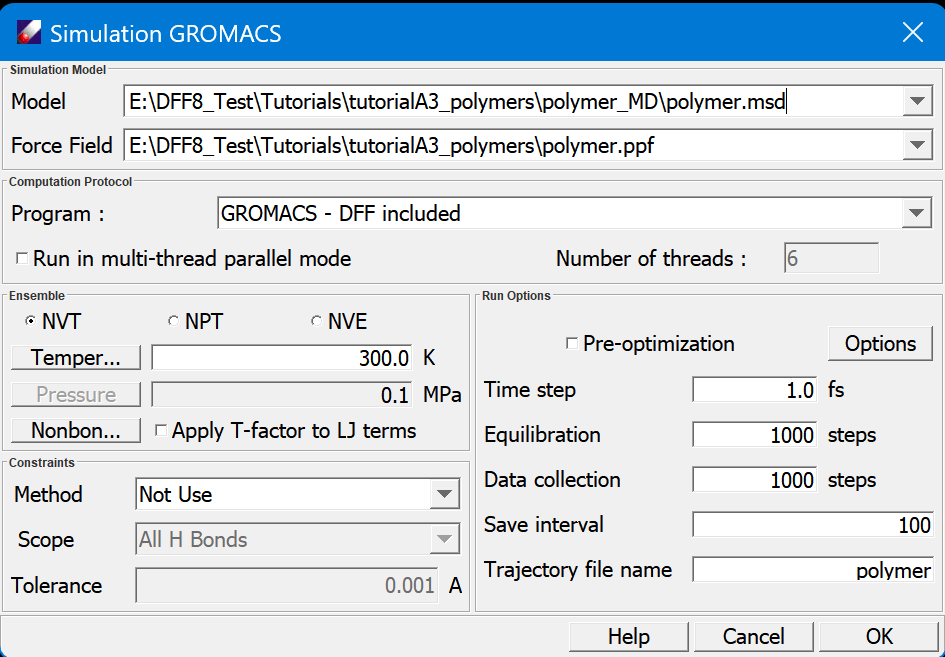
Task: Click the Data collection steps field
Action: pos(755,480)
